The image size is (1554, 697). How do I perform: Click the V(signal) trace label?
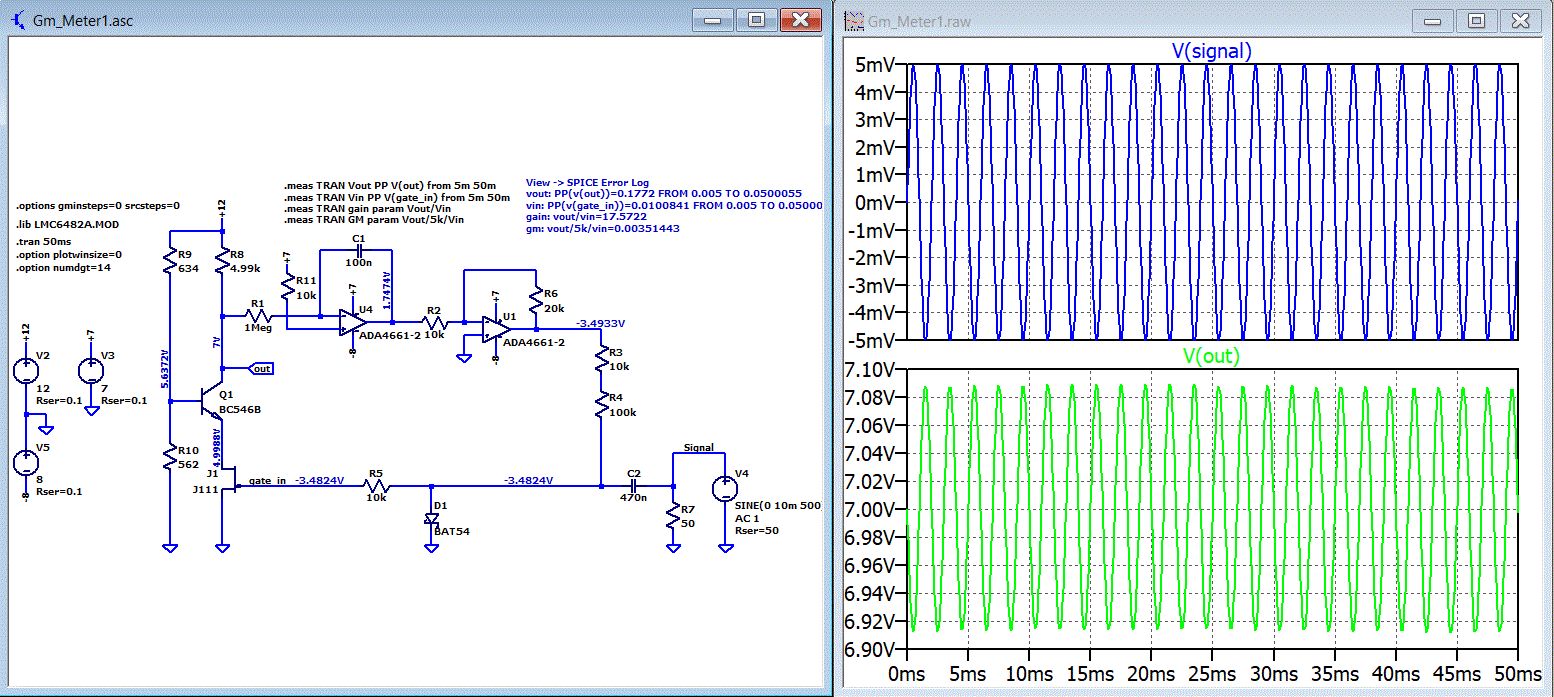tap(1211, 51)
